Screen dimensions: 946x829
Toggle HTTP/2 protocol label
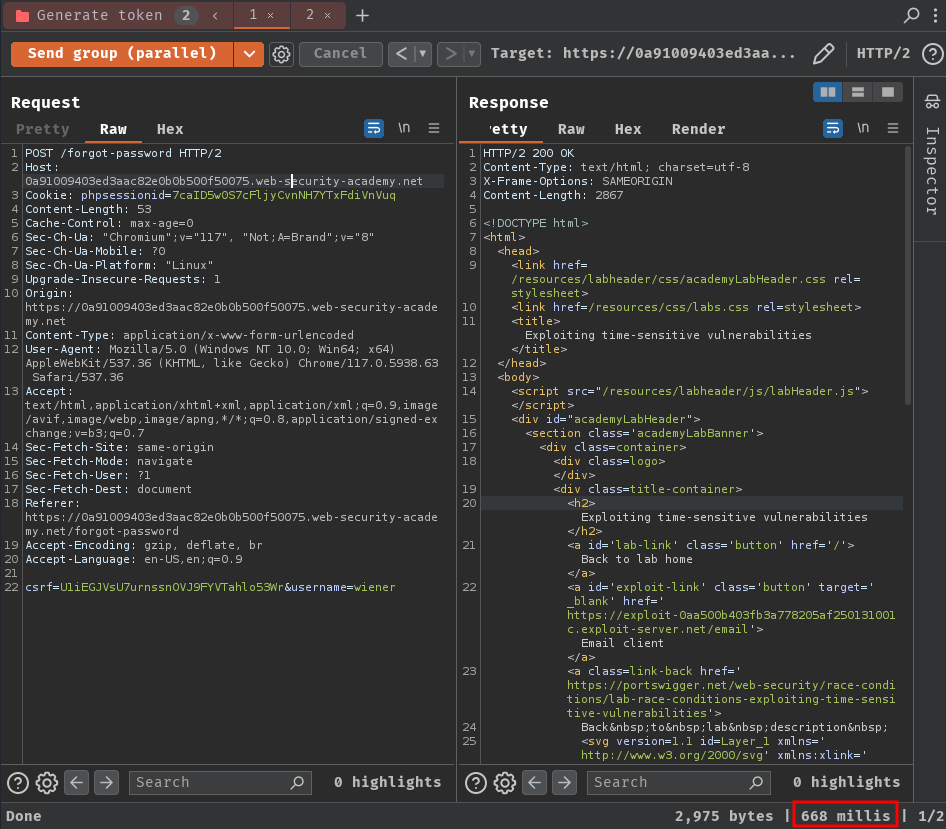[883, 54]
